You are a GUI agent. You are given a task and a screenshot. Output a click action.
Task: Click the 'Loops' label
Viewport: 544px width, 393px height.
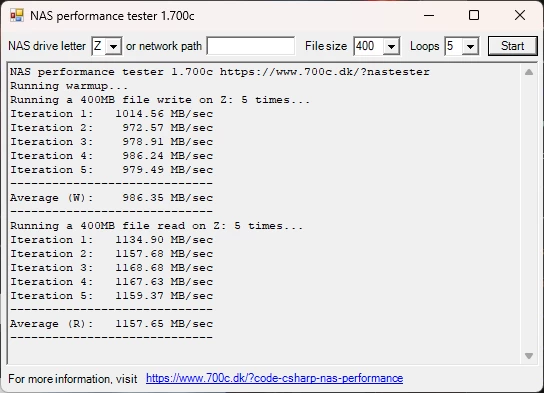pyautogui.click(x=425, y=46)
